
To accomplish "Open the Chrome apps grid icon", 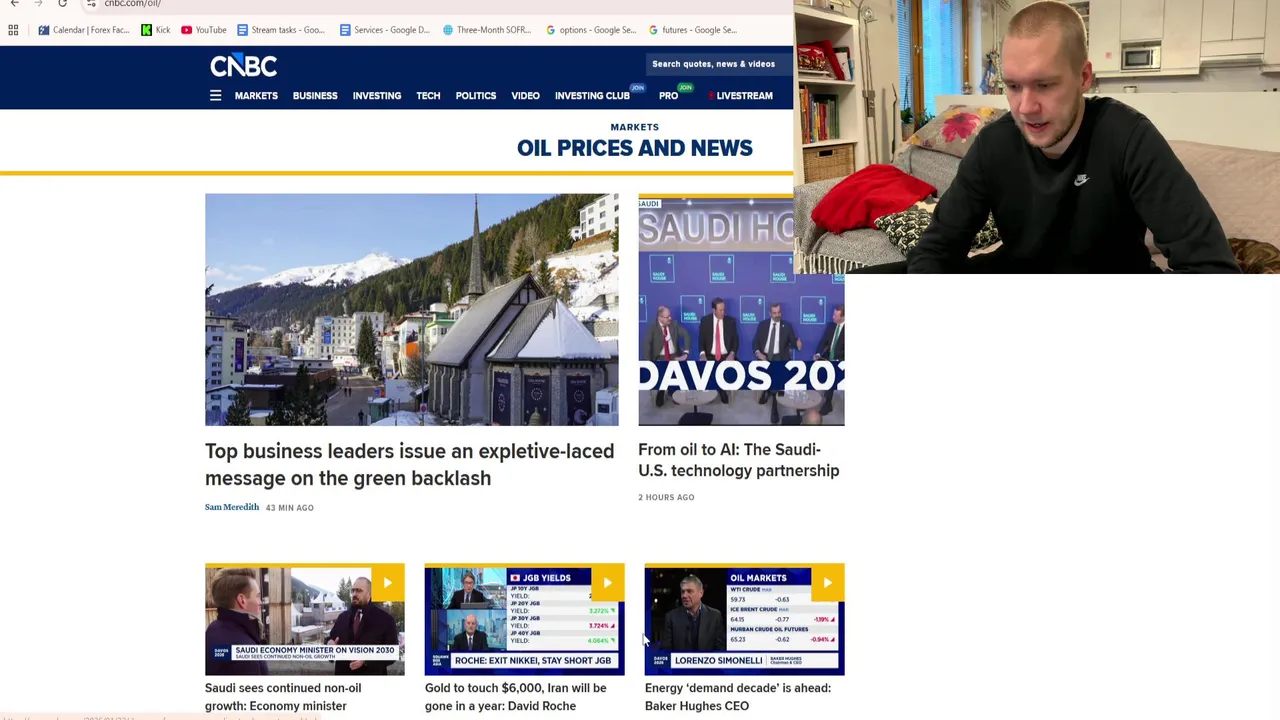I will click(14, 30).
